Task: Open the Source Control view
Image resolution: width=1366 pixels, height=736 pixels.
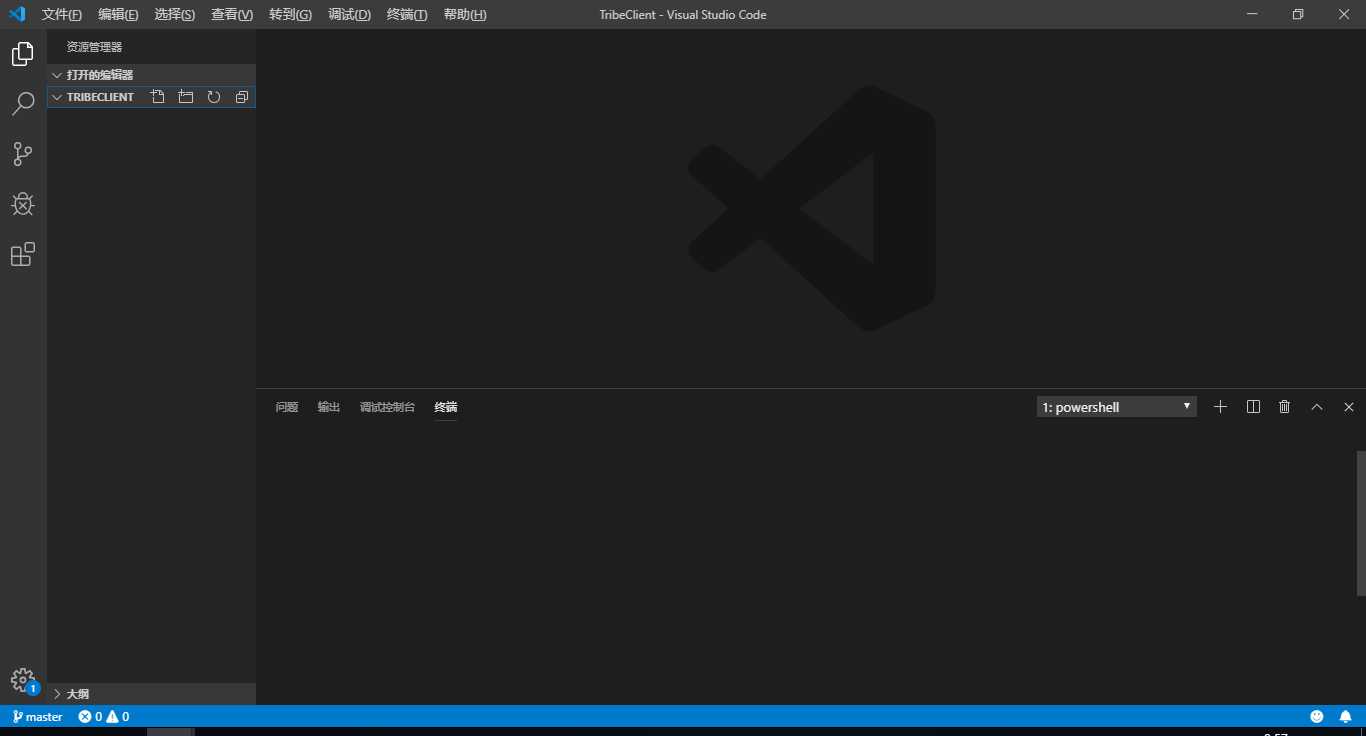Action: click(x=22, y=154)
